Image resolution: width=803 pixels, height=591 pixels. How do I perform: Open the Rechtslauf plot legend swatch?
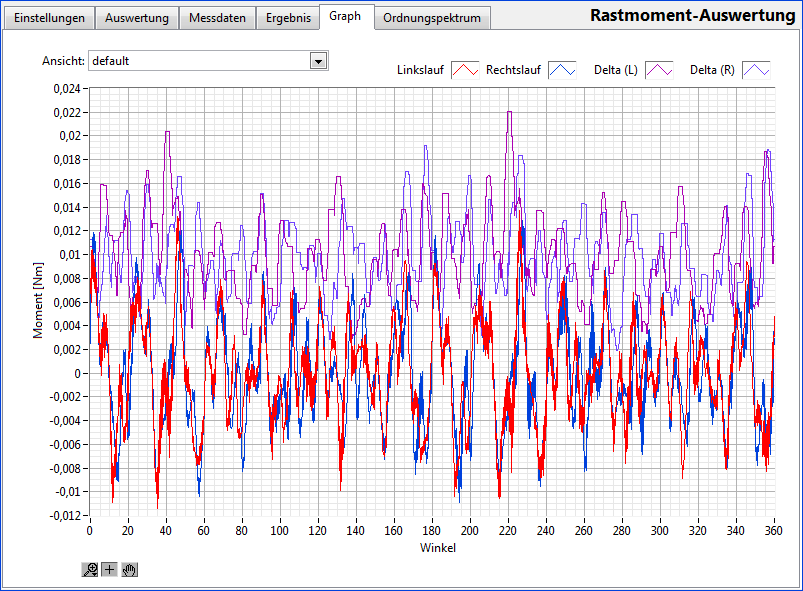(x=562, y=70)
